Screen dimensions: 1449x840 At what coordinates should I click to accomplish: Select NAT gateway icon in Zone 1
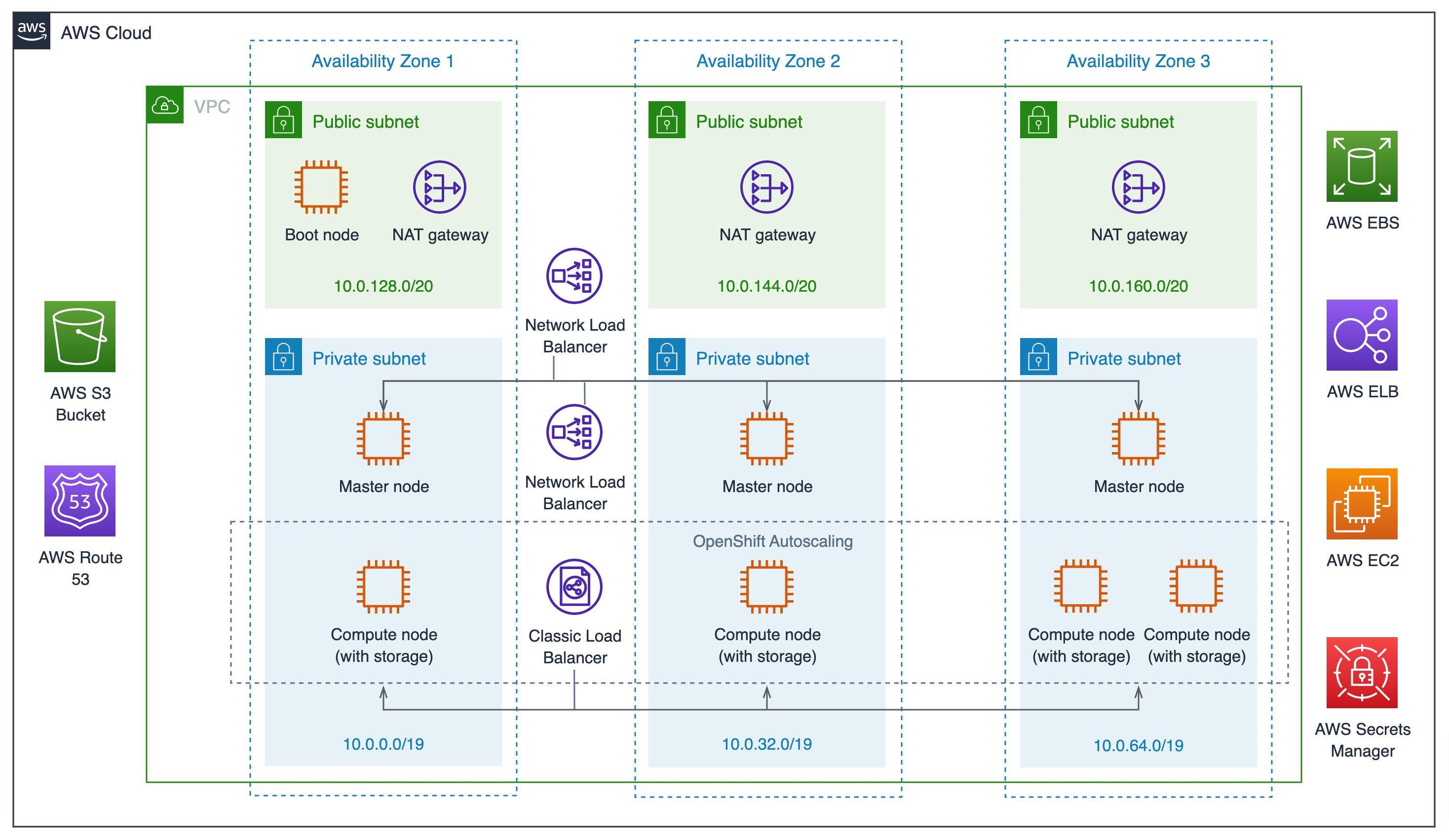[440, 187]
